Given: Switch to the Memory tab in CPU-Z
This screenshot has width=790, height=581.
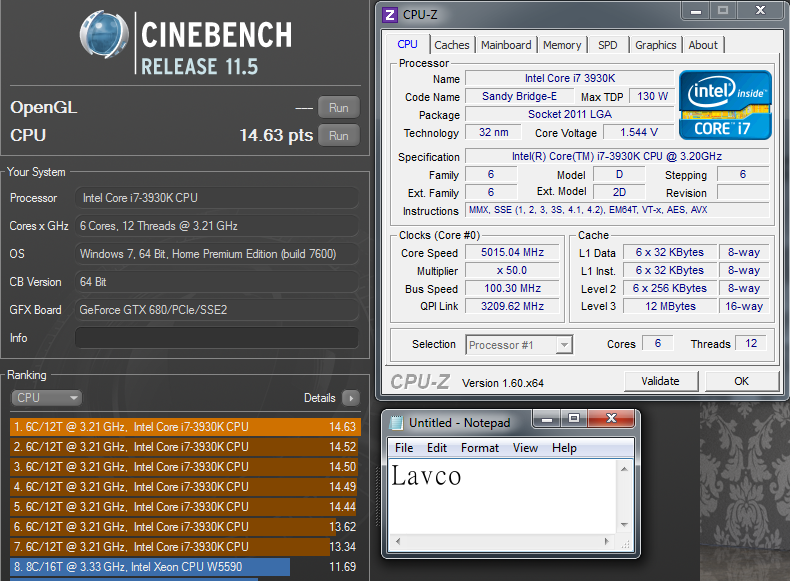Looking at the screenshot, I should (x=562, y=45).
